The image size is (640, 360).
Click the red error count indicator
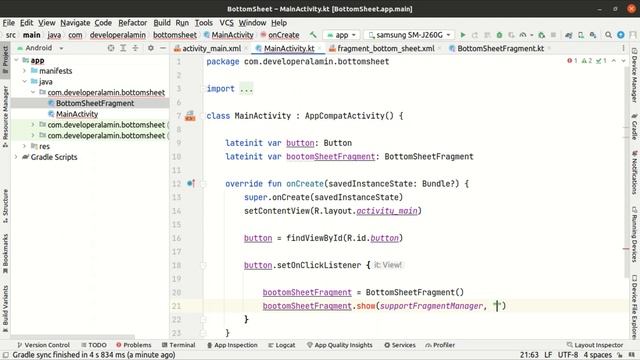(572, 61)
